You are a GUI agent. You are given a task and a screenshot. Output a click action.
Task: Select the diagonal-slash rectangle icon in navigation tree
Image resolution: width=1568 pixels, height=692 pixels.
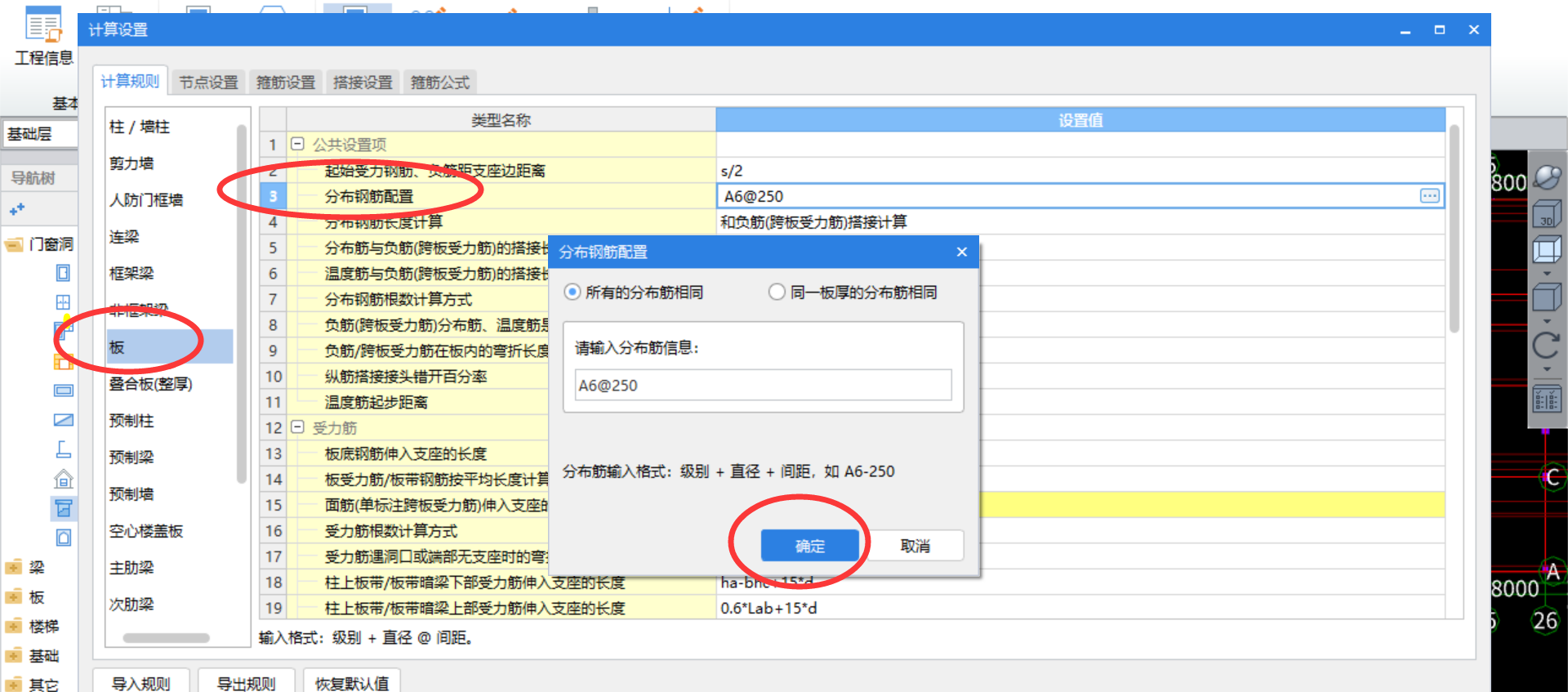tap(63, 420)
